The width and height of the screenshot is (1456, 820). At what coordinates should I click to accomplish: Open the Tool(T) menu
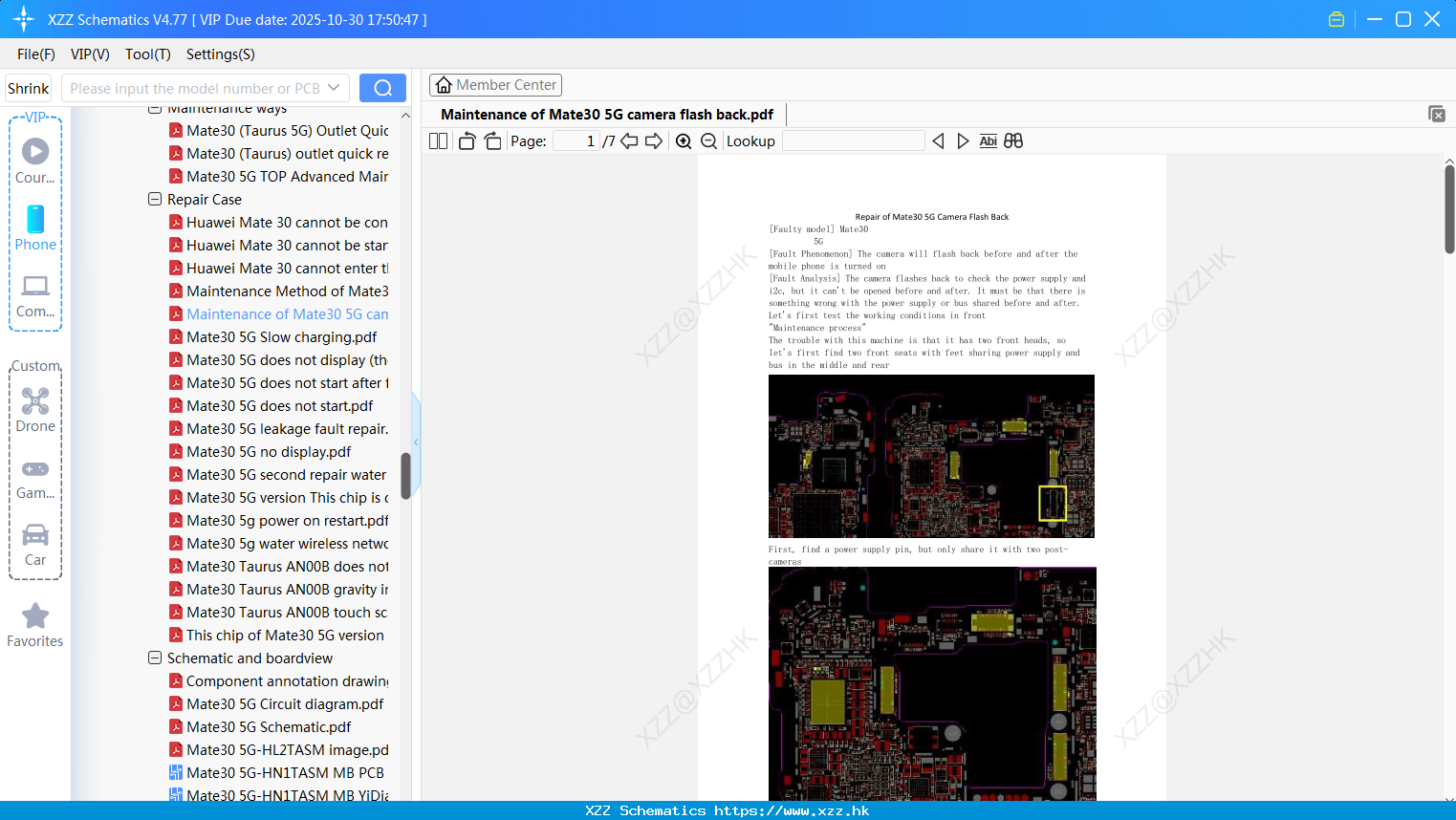[148, 54]
